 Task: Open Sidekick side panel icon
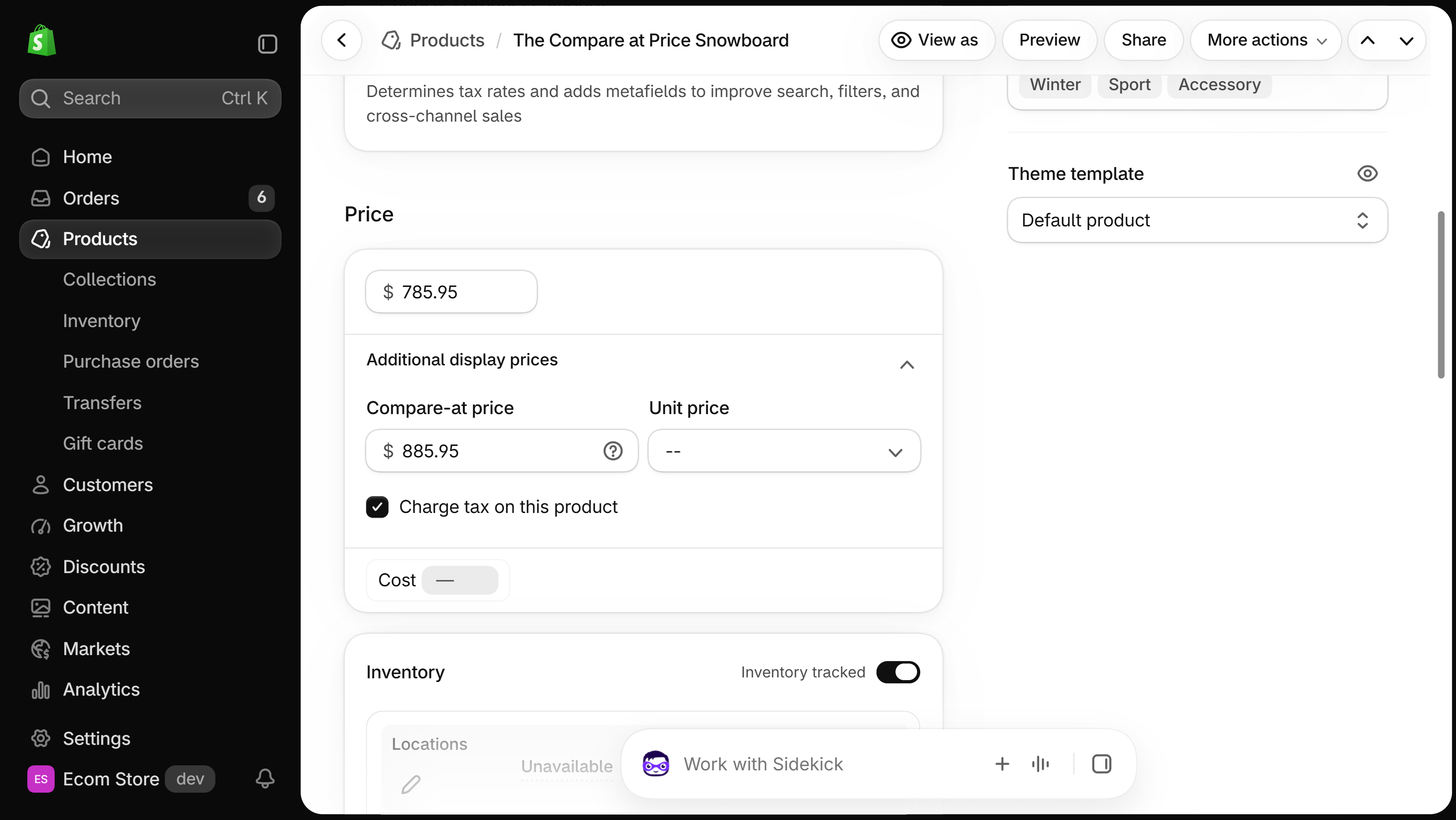tap(1102, 764)
